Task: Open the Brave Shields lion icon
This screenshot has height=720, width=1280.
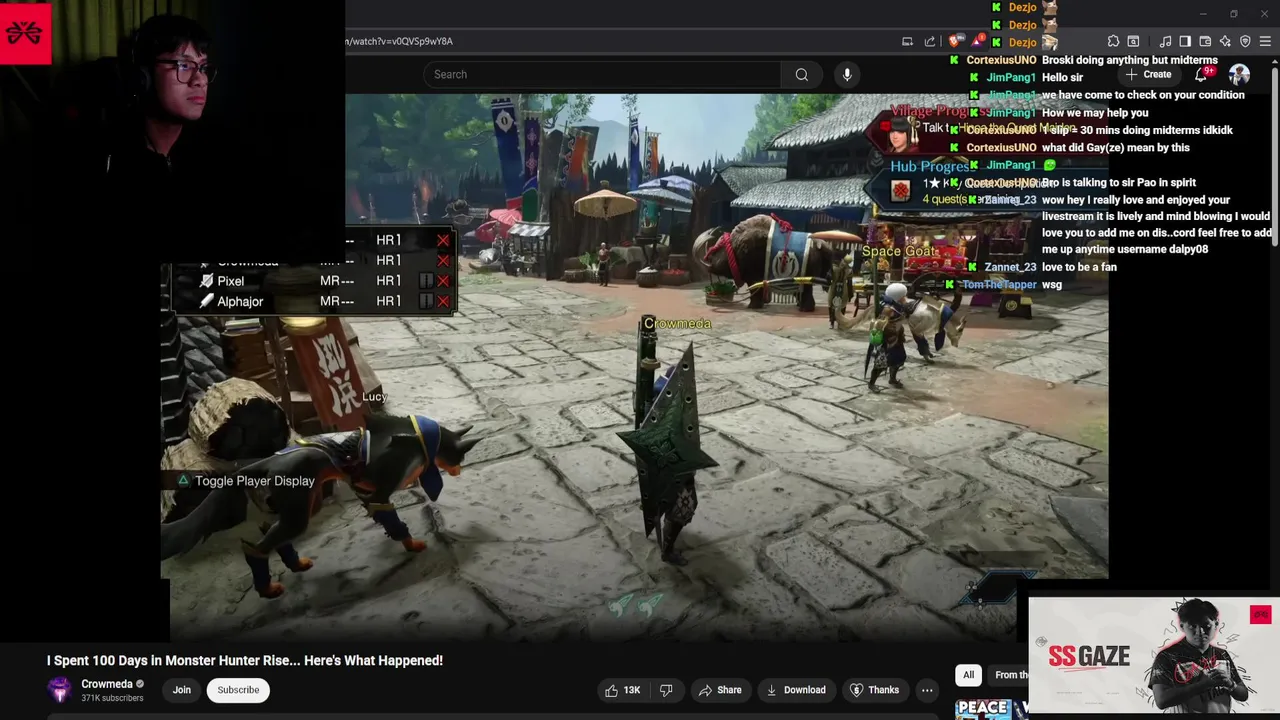Action: 957,41
